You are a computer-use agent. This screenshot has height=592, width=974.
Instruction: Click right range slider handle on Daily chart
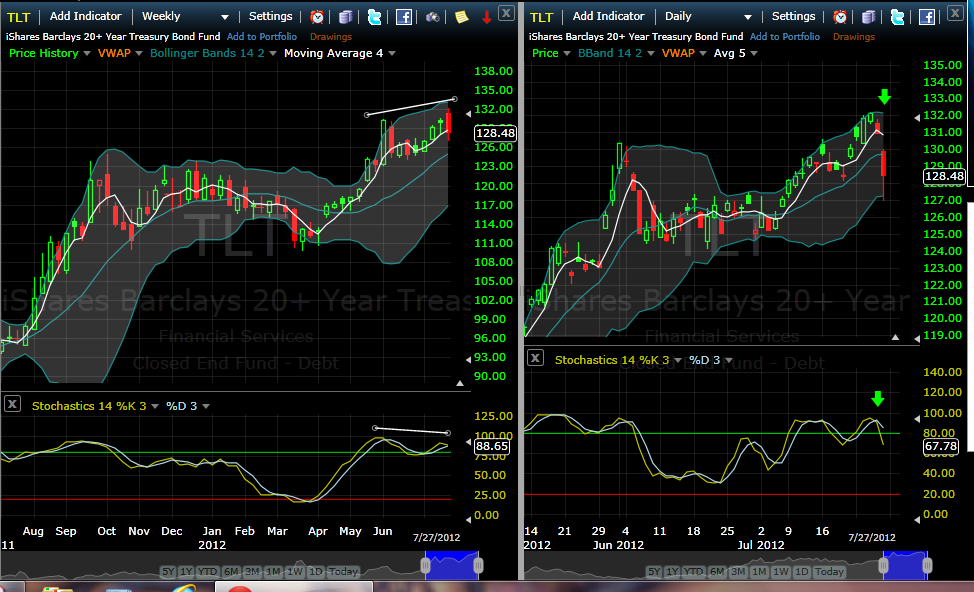(927, 565)
